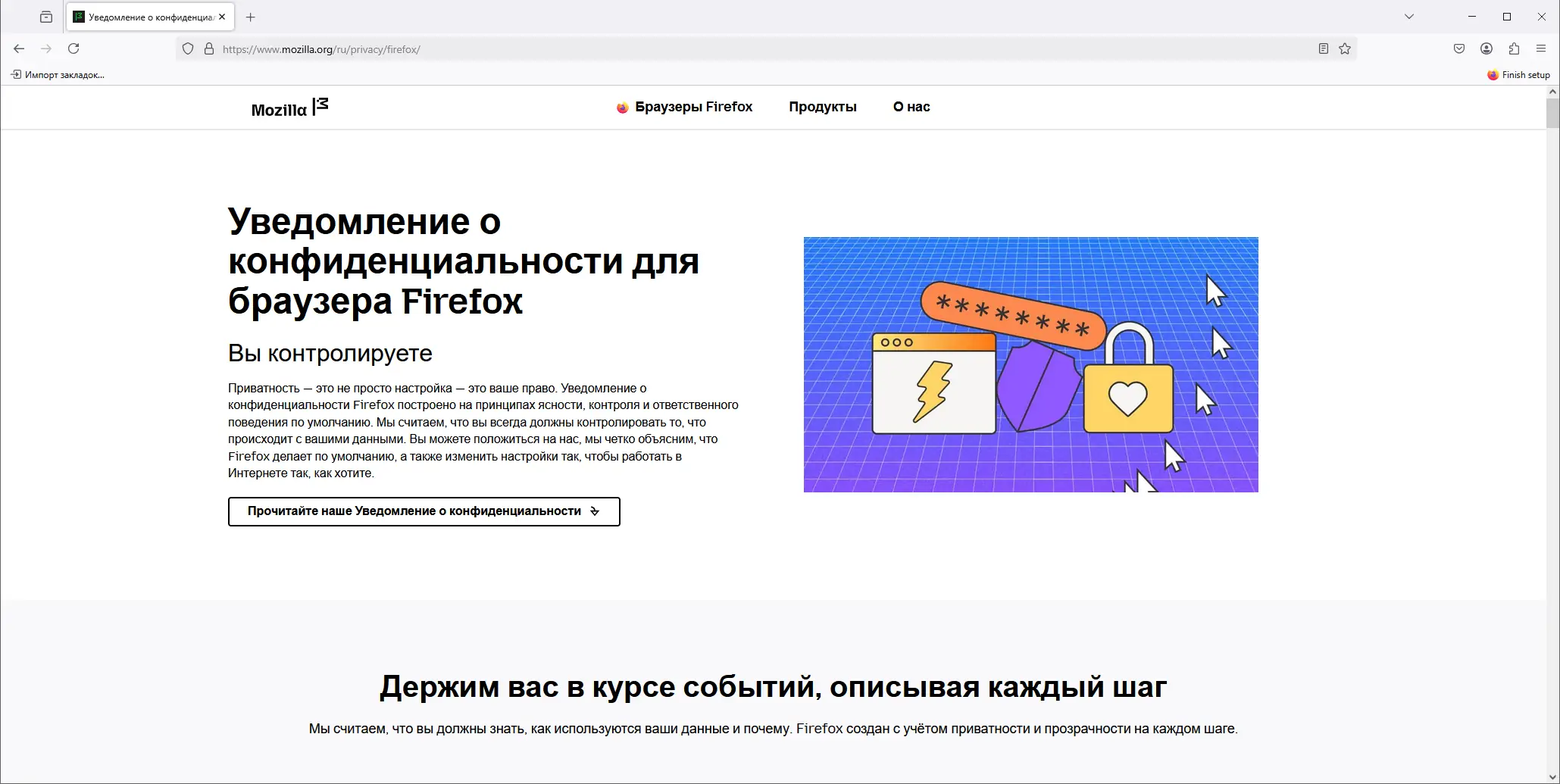
Task: Click Прочитайте наше Уведомление о конфиденциальности button
Action: 424,511
